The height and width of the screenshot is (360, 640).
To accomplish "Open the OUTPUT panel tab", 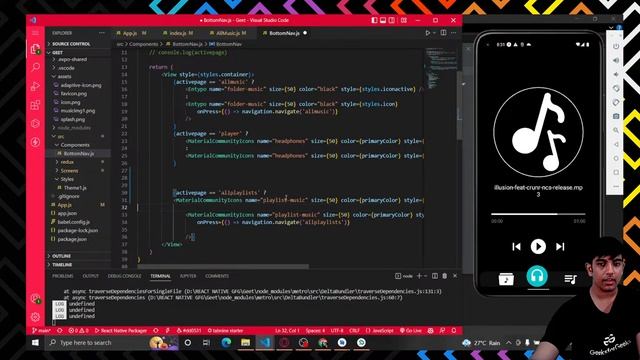I will [x=91, y=276].
